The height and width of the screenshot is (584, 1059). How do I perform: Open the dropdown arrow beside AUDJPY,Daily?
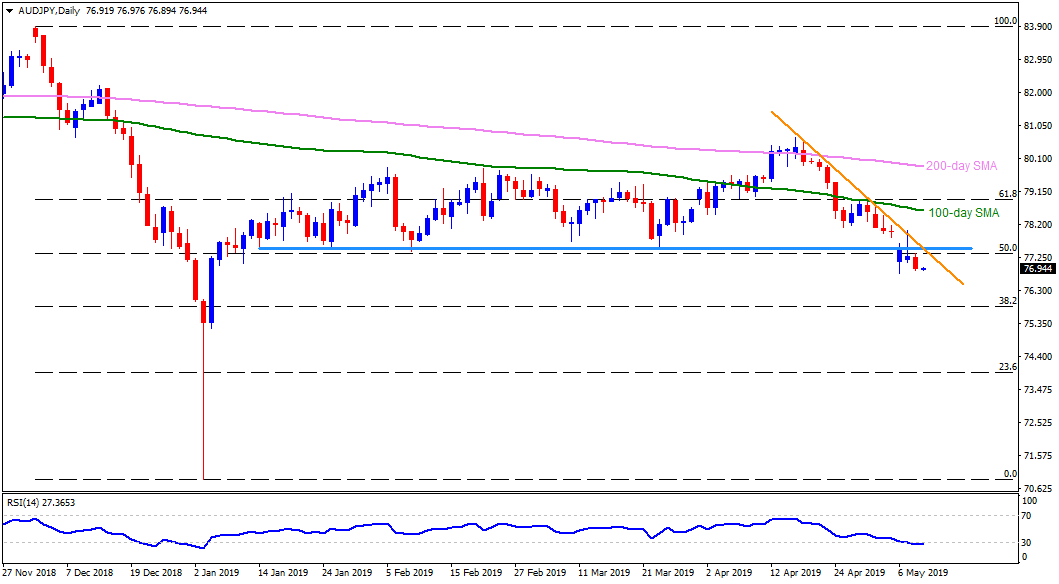click(8, 8)
